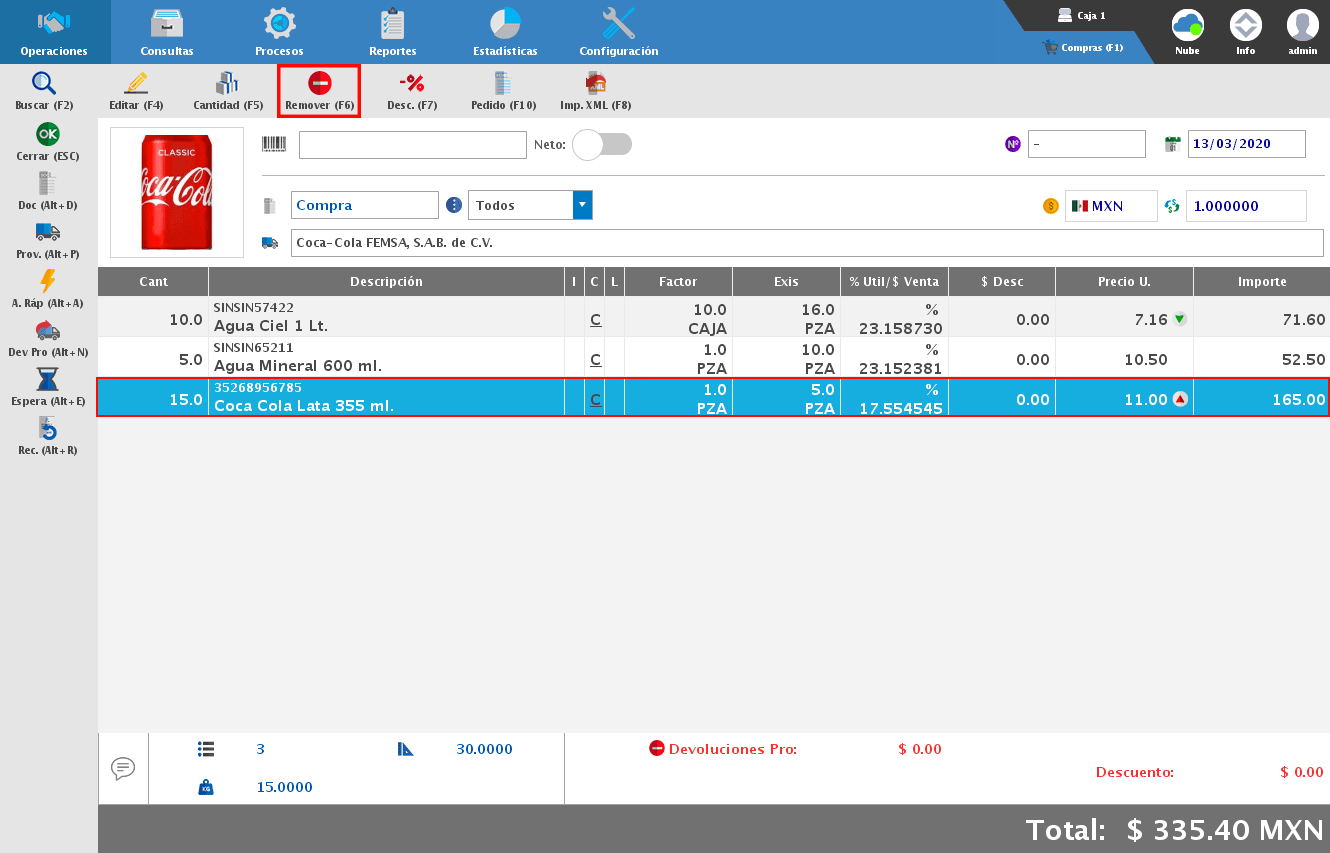
Task: Click the barcode input field
Action: tap(412, 144)
